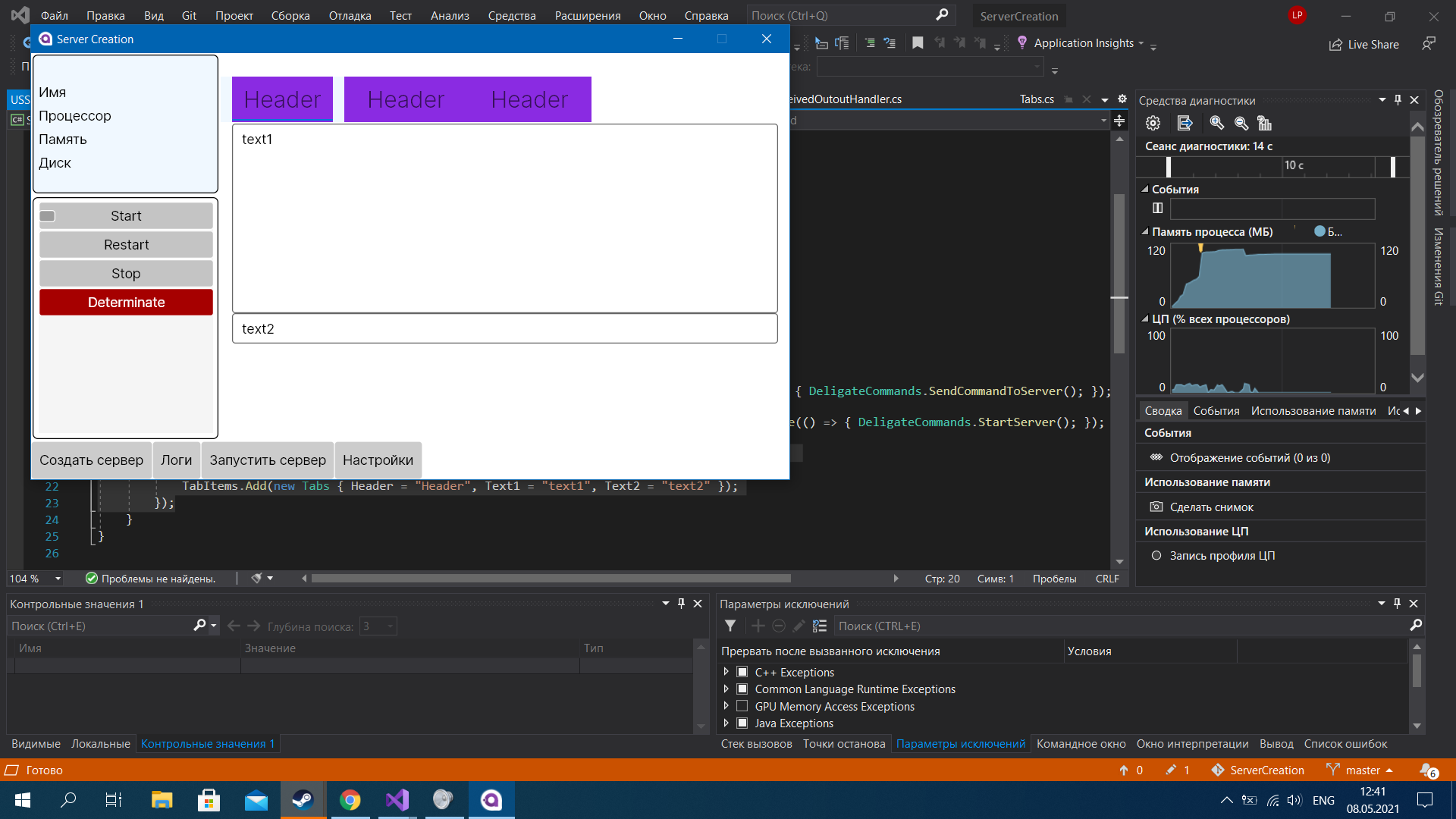This screenshot has height=819, width=1456.
Task: Open the Git menu
Action: (x=188, y=15)
